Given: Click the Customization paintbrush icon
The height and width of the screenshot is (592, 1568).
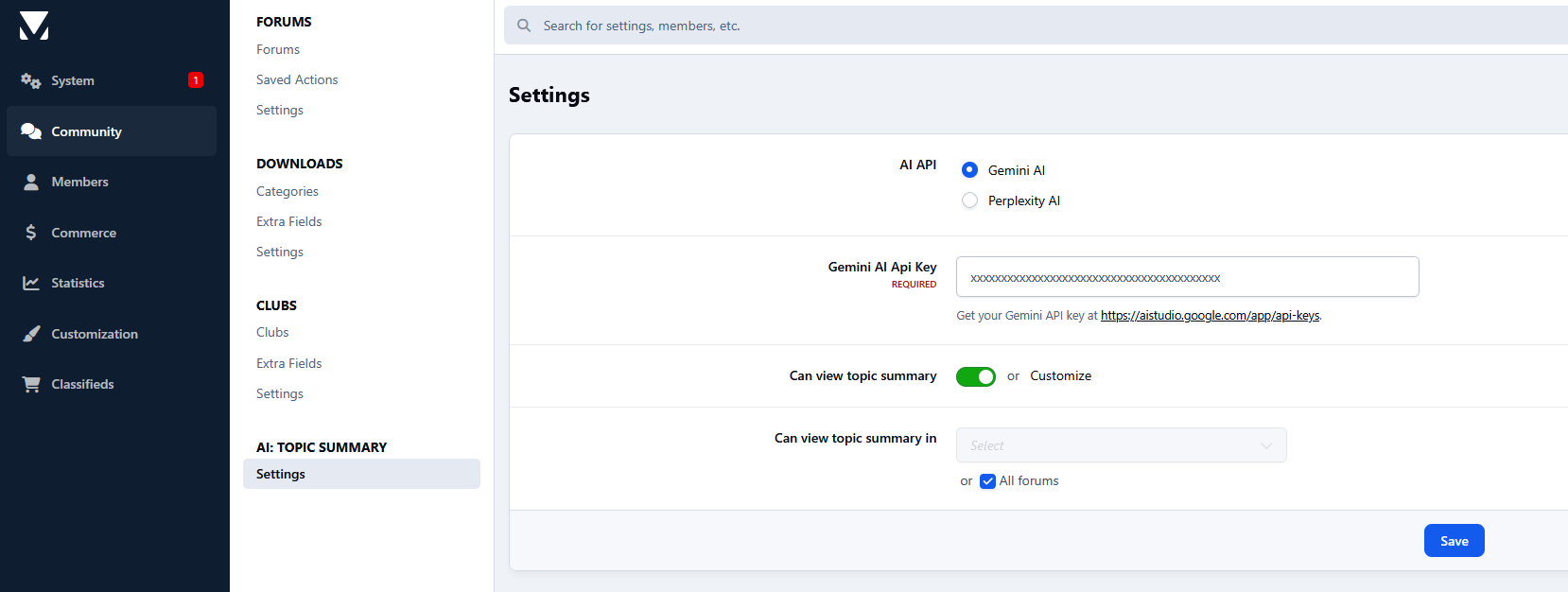Looking at the screenshot, I should point(31,334).
